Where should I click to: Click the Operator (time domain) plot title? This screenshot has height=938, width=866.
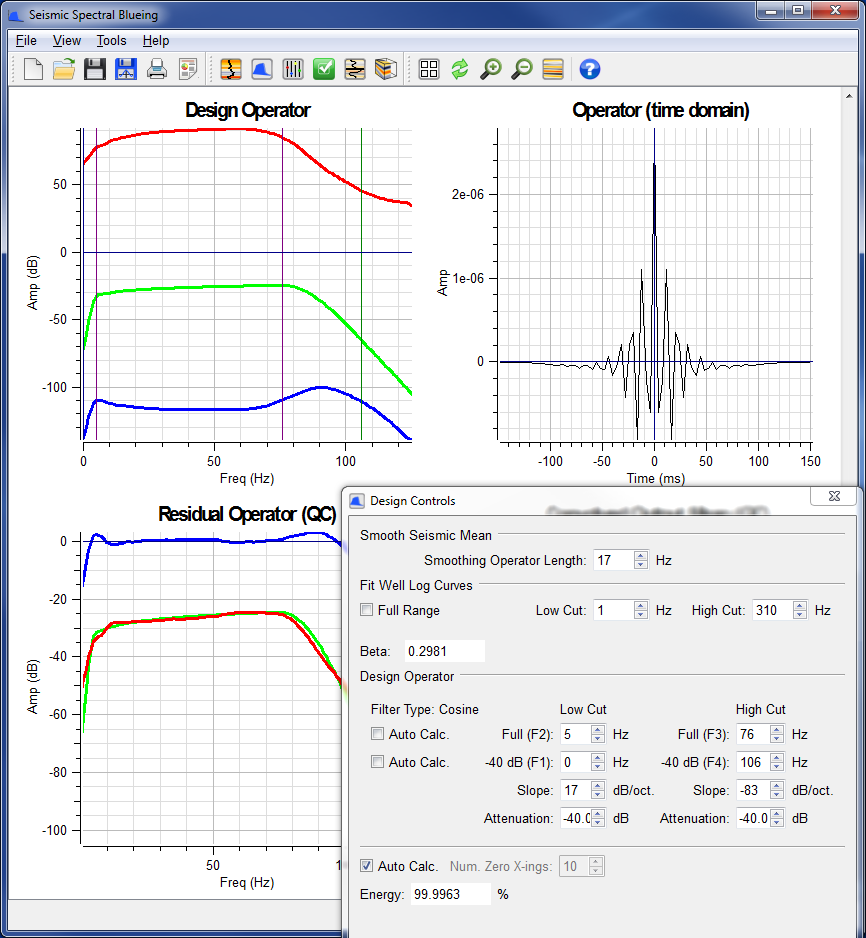660,110
